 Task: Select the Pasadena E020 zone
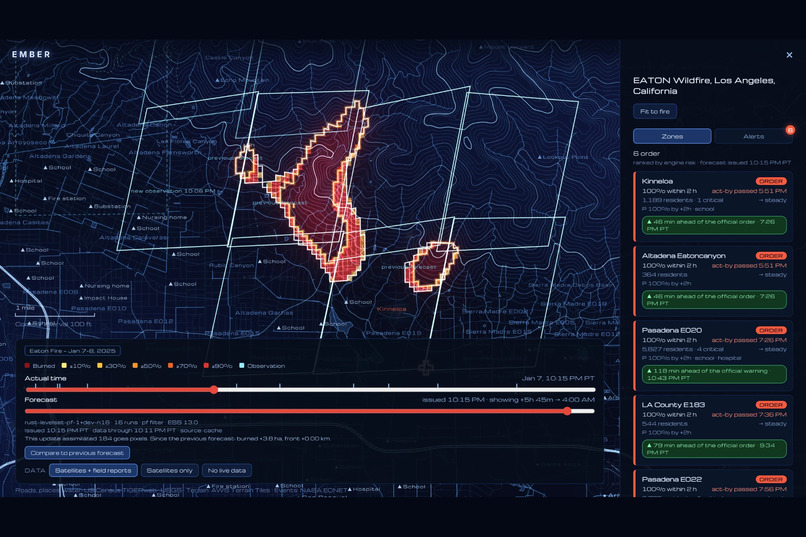[x=713, y=355]
